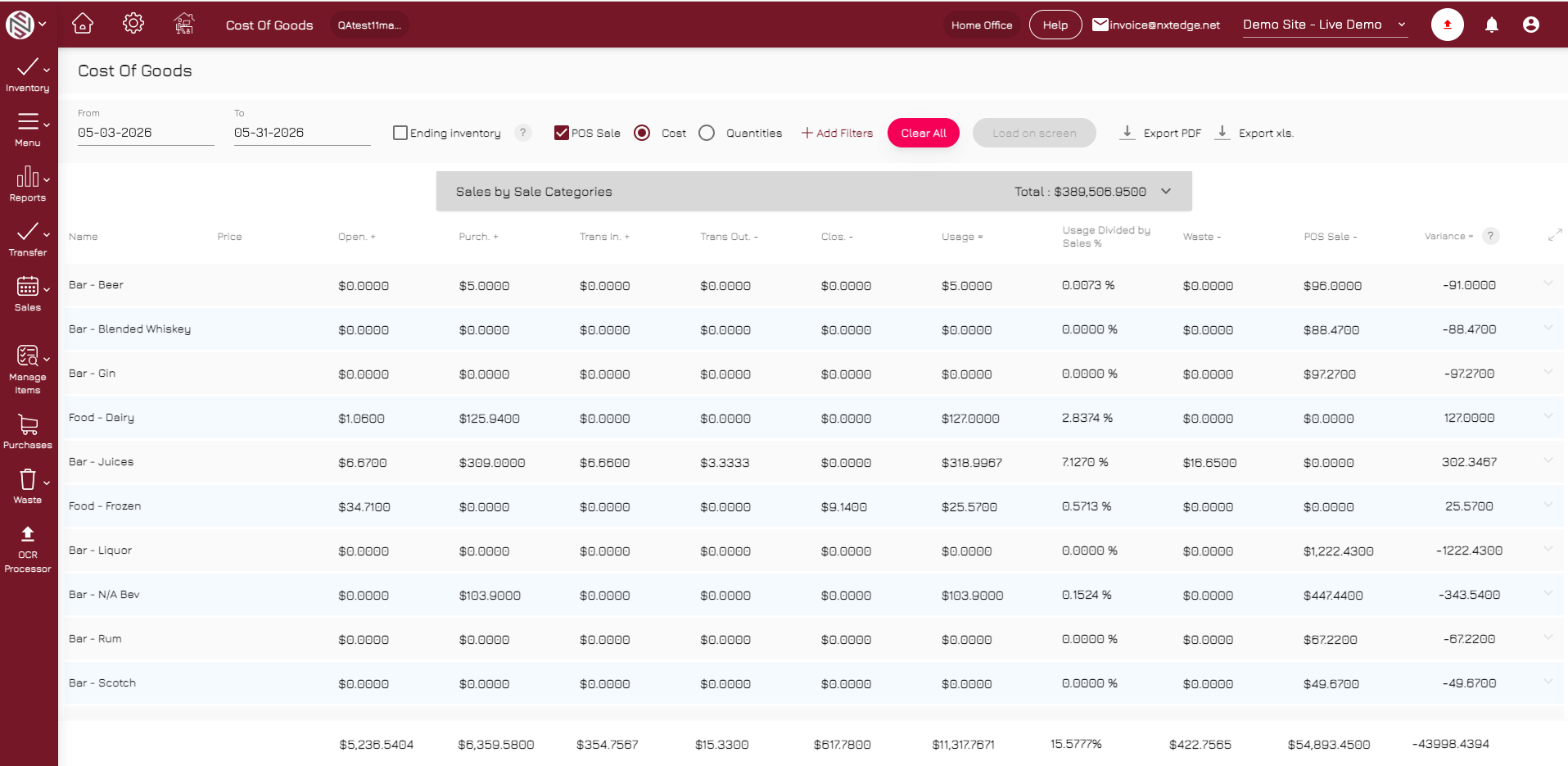Go to the Home icon
The height and width of the screenshot is (766, 1568).
pyautogui.click(x=83, y=24)
